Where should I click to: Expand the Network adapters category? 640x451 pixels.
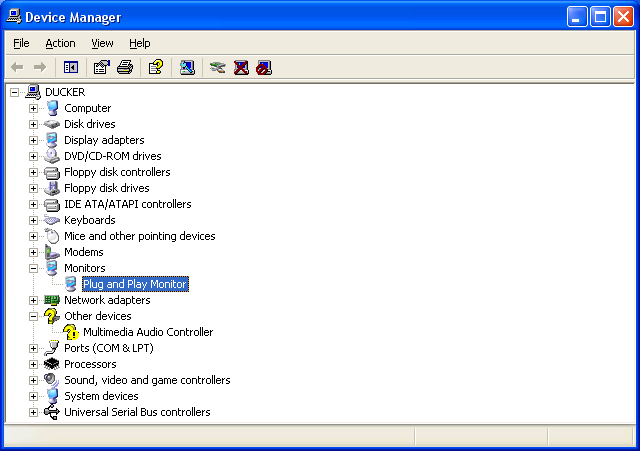(33, 300)
